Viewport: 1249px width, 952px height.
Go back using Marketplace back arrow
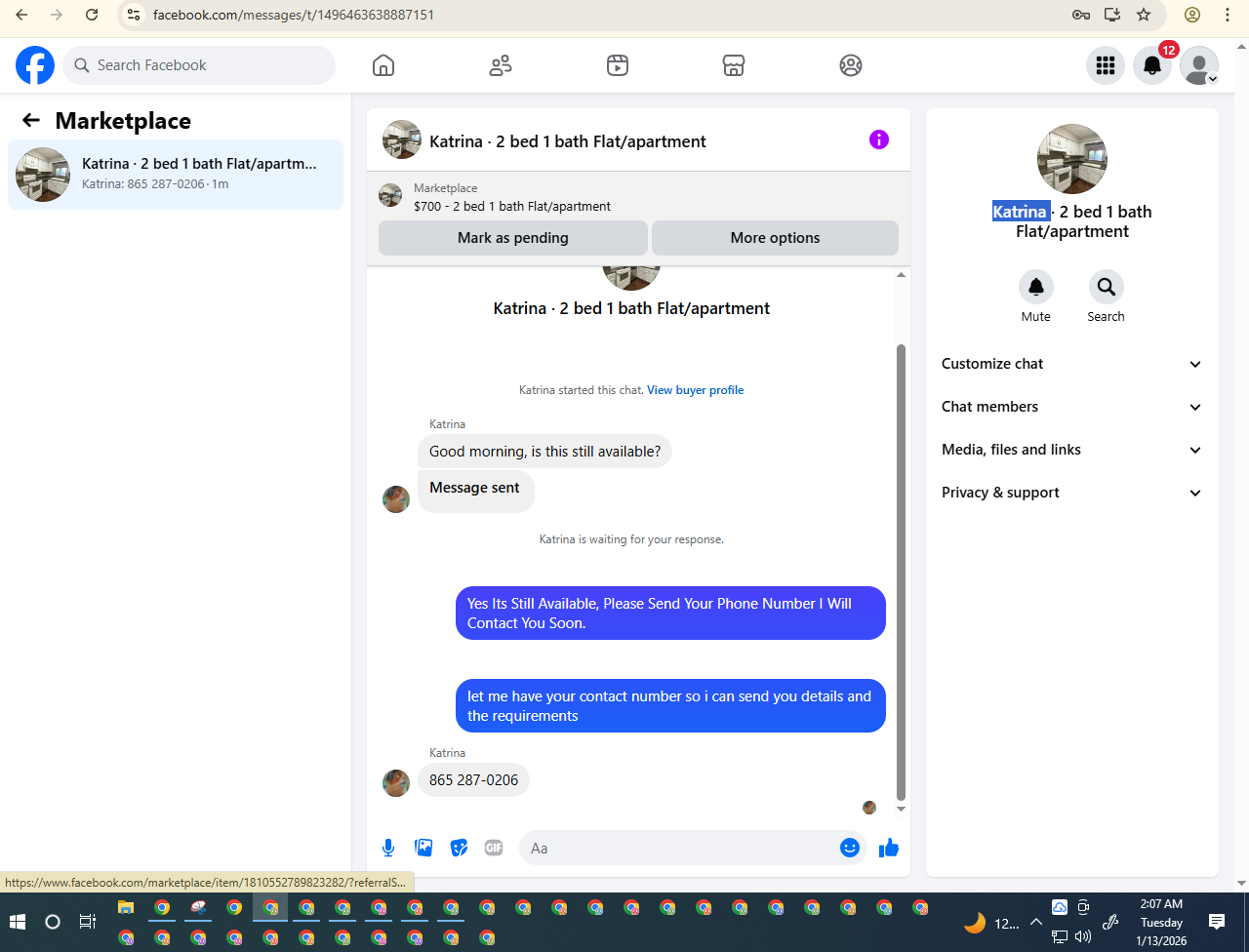tap(31, 120)
